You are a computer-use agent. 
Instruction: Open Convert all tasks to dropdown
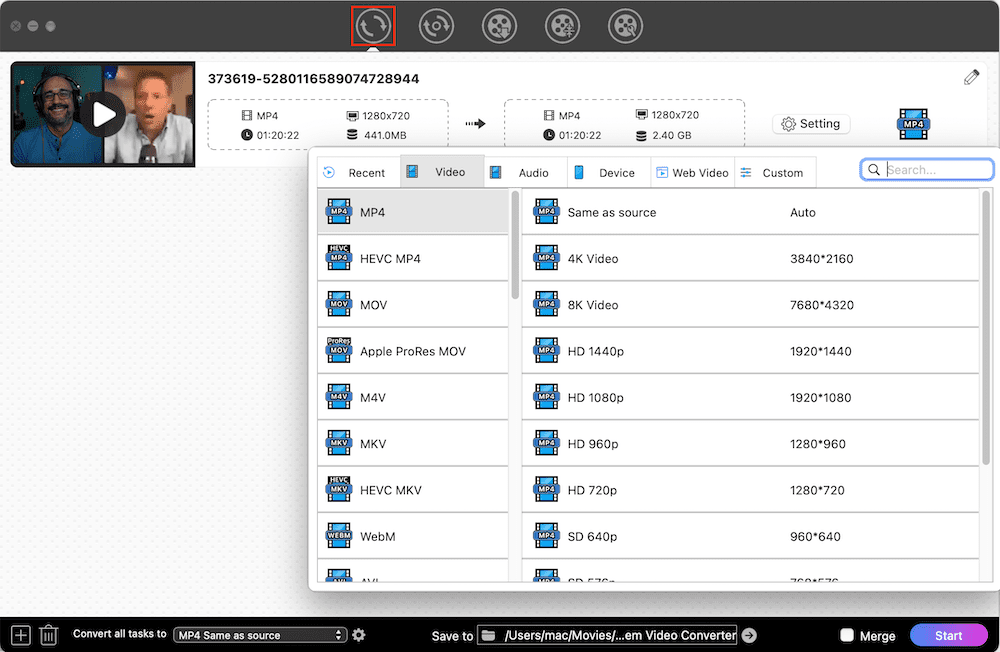(x=260, y=635)
